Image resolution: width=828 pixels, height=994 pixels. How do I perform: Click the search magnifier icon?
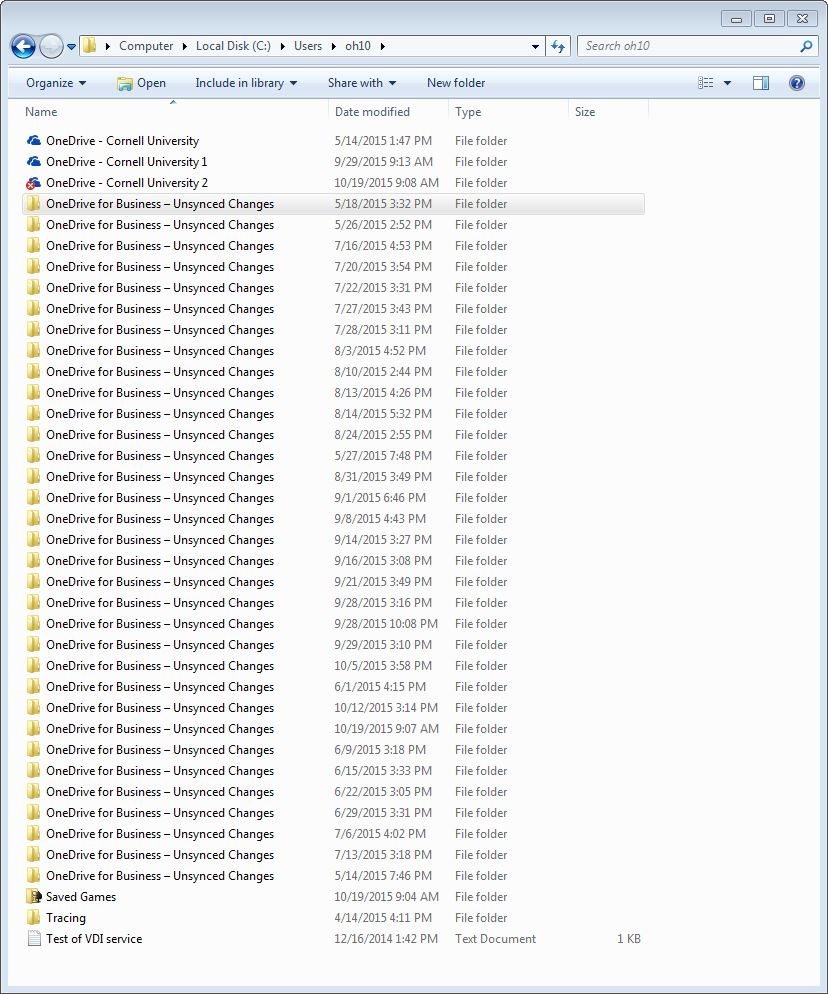click(x=806, y=46)
